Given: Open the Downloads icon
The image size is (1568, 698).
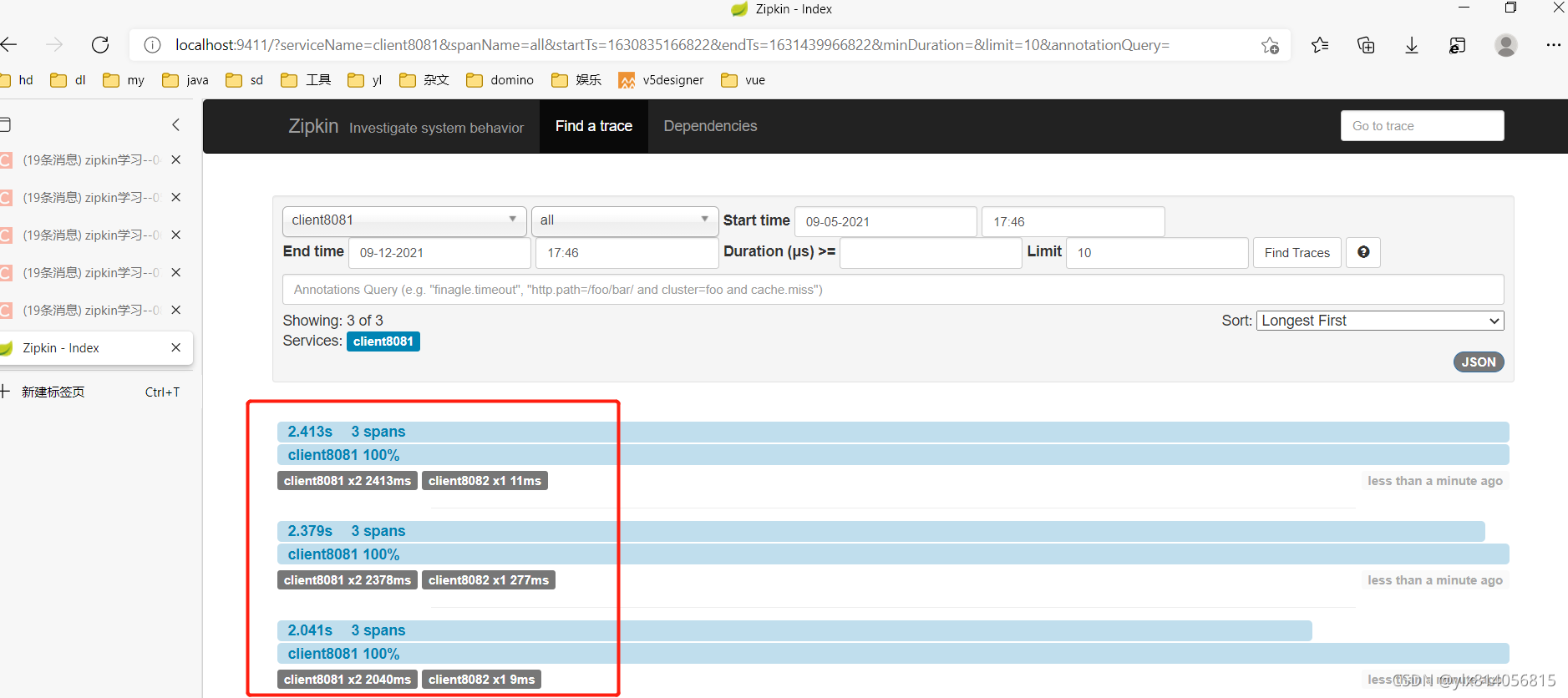Looking at the screenshot, I should point(1412,45).
